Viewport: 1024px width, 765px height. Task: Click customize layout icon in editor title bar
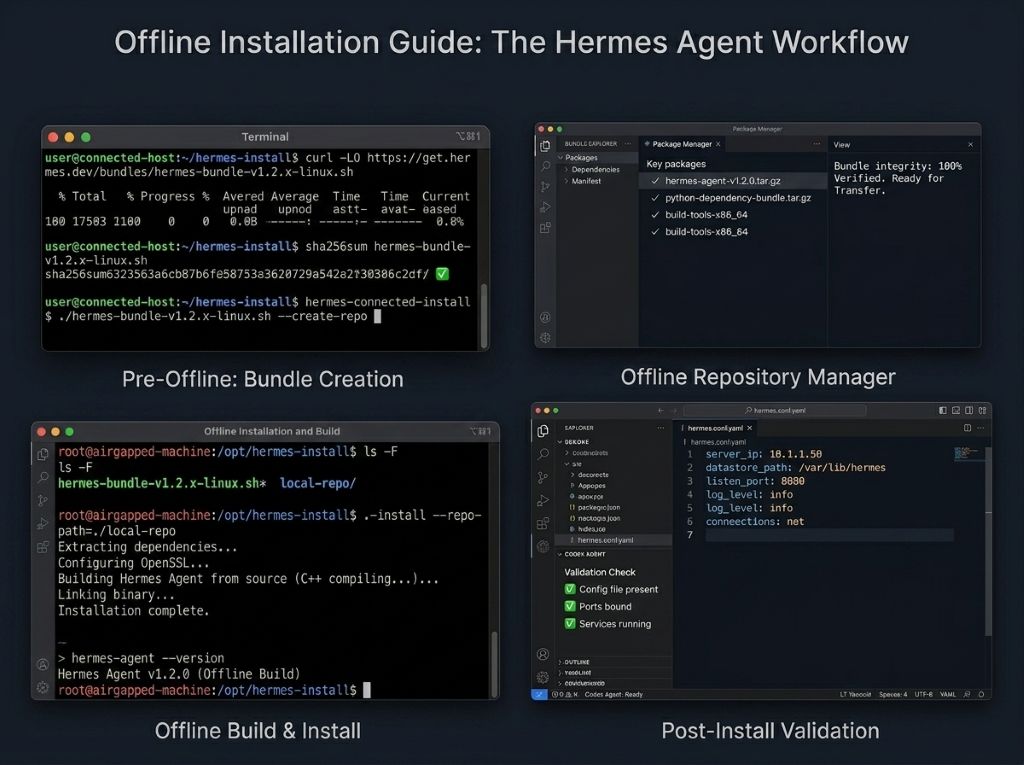tap(982, 410)
